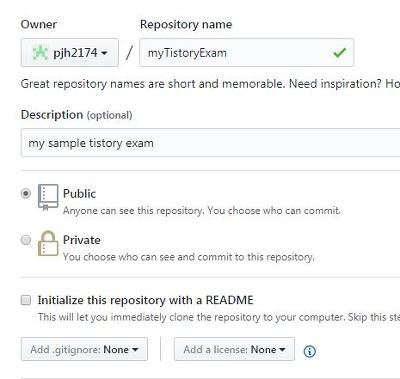Click the Description field with my sample tistory exam
Viewport: 400px width, 379px height.
click(211, 143)
